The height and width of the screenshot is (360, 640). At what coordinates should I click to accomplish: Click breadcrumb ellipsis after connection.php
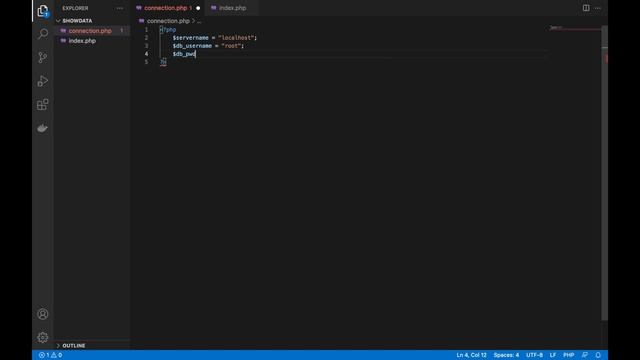click(x=199, y=21)
